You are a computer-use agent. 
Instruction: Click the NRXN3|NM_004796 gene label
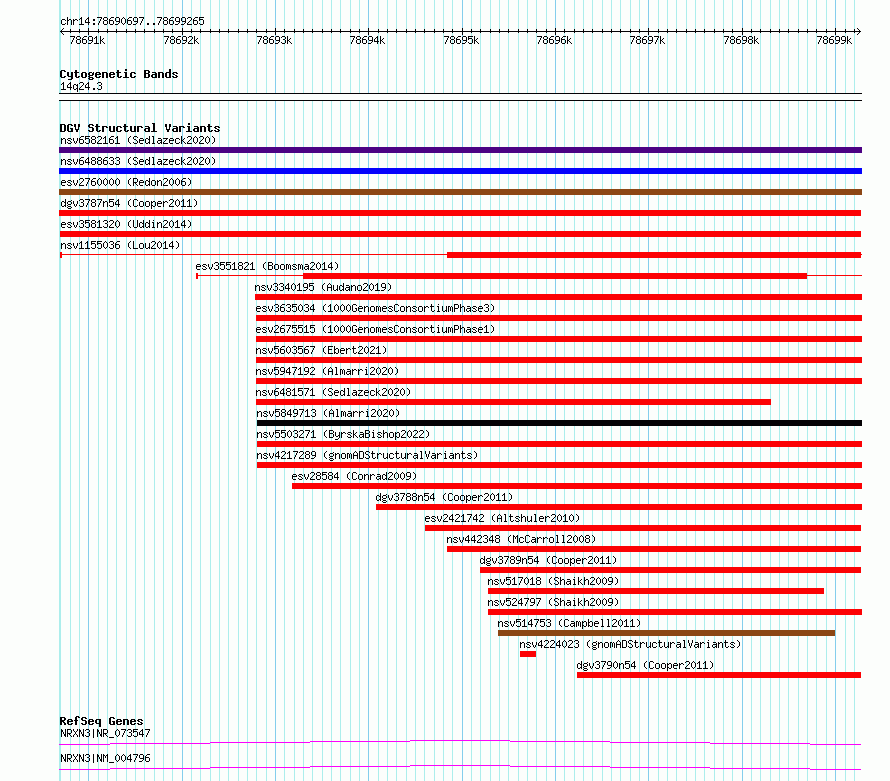pyautogui.click(x=105, y=758)
